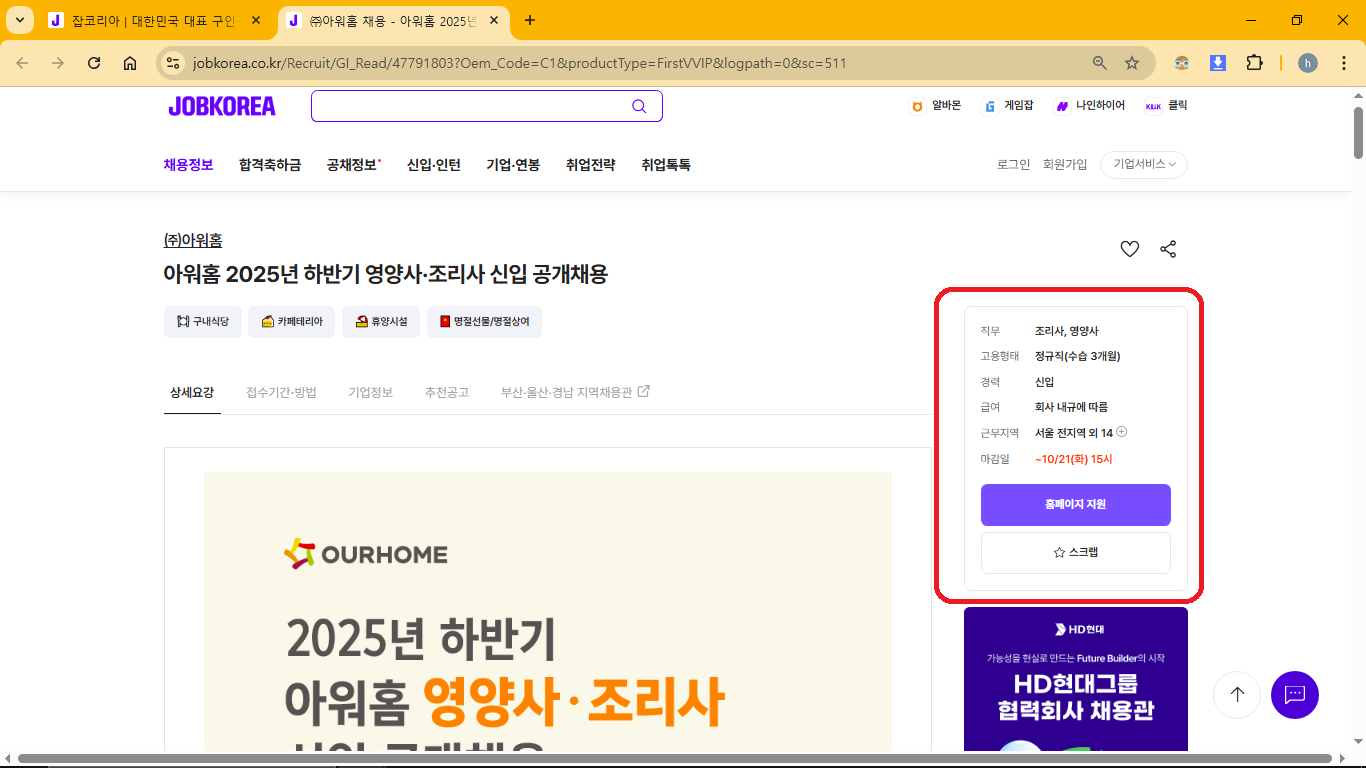Select the 합격축하금 menu item
Image resolution: width=1366 pixels, height=768 pixels.
point(270,165)
